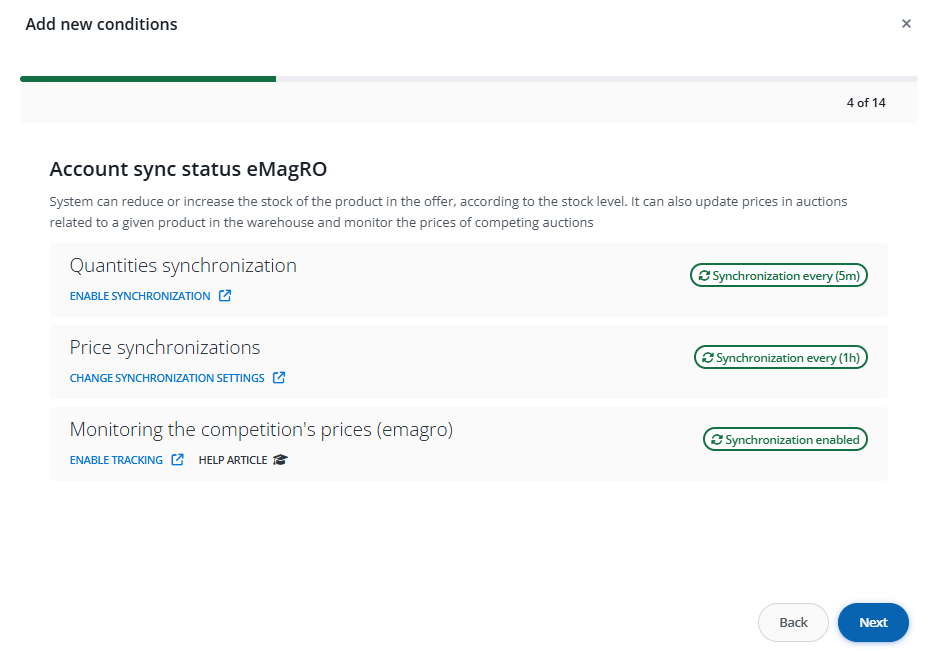Click the external link icon beside Enable Tracking
The height and width of the screenshot is (651, 937).
pyautogui.click(x=177, y=460)
